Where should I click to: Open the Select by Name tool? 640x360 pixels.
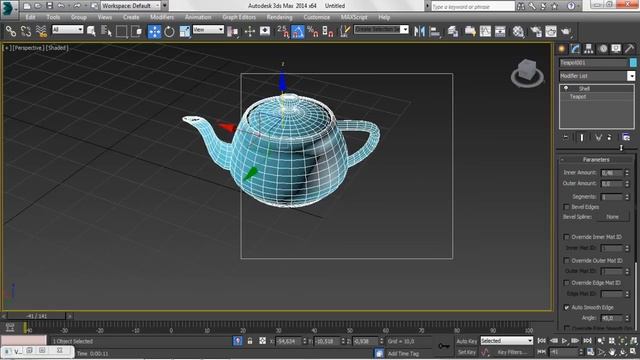pyautogui.click(x=106, y=31)
